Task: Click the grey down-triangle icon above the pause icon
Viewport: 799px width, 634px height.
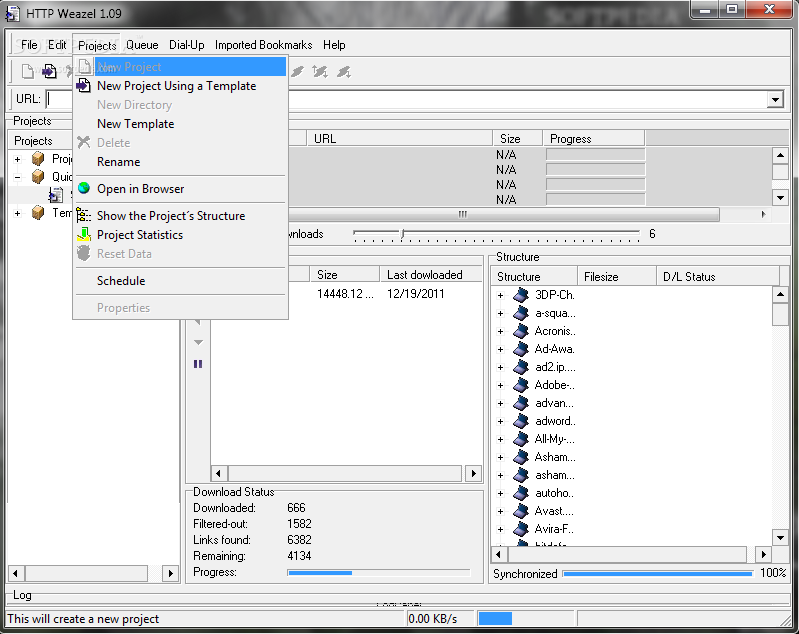Action: pos(199,342)
